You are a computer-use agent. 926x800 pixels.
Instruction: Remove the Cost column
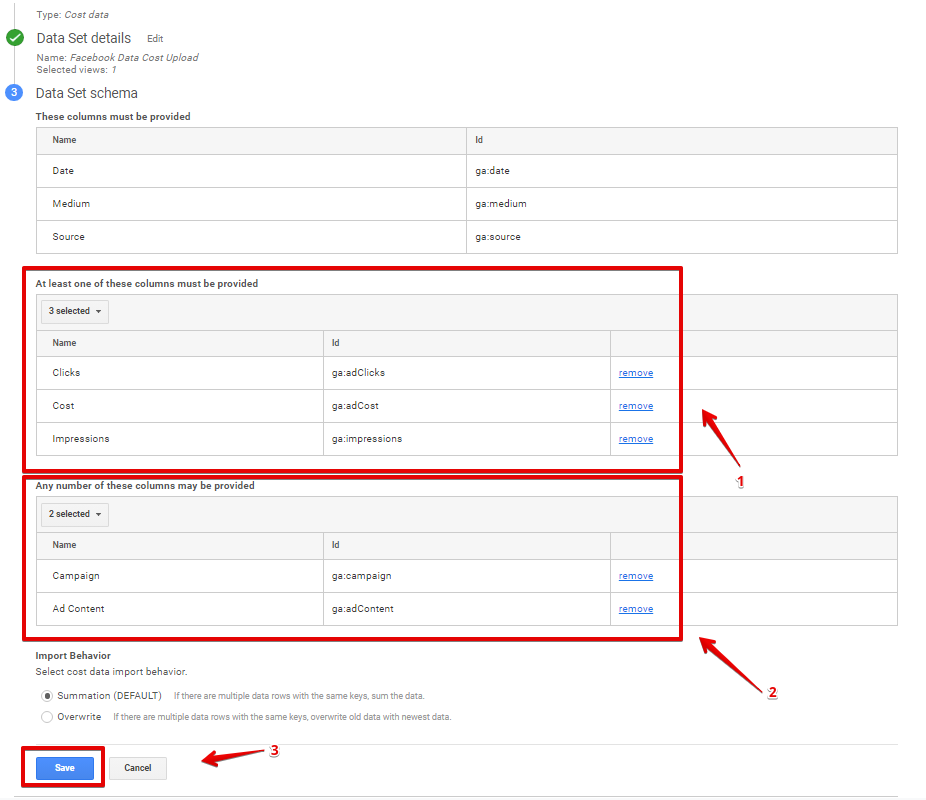pos(635,406)
